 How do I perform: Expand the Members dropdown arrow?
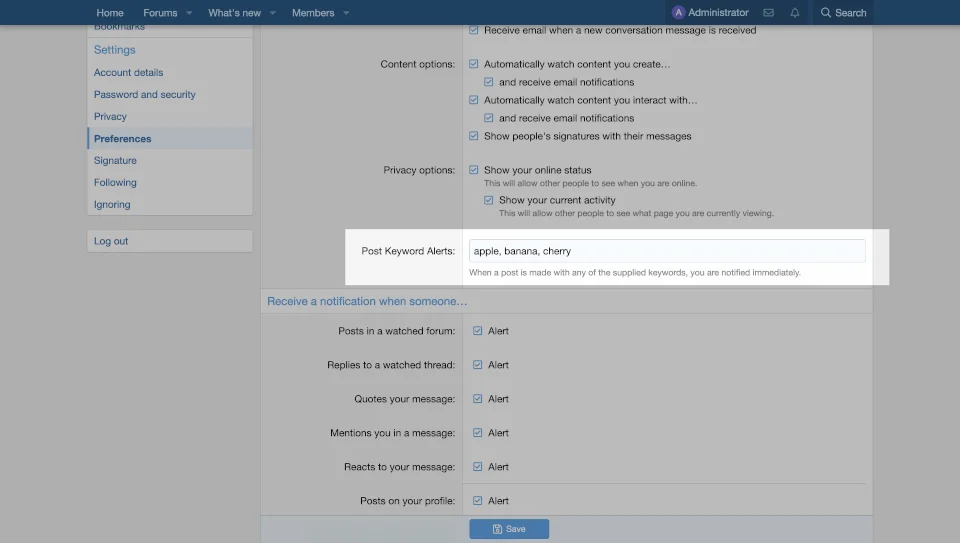[346, 13]
